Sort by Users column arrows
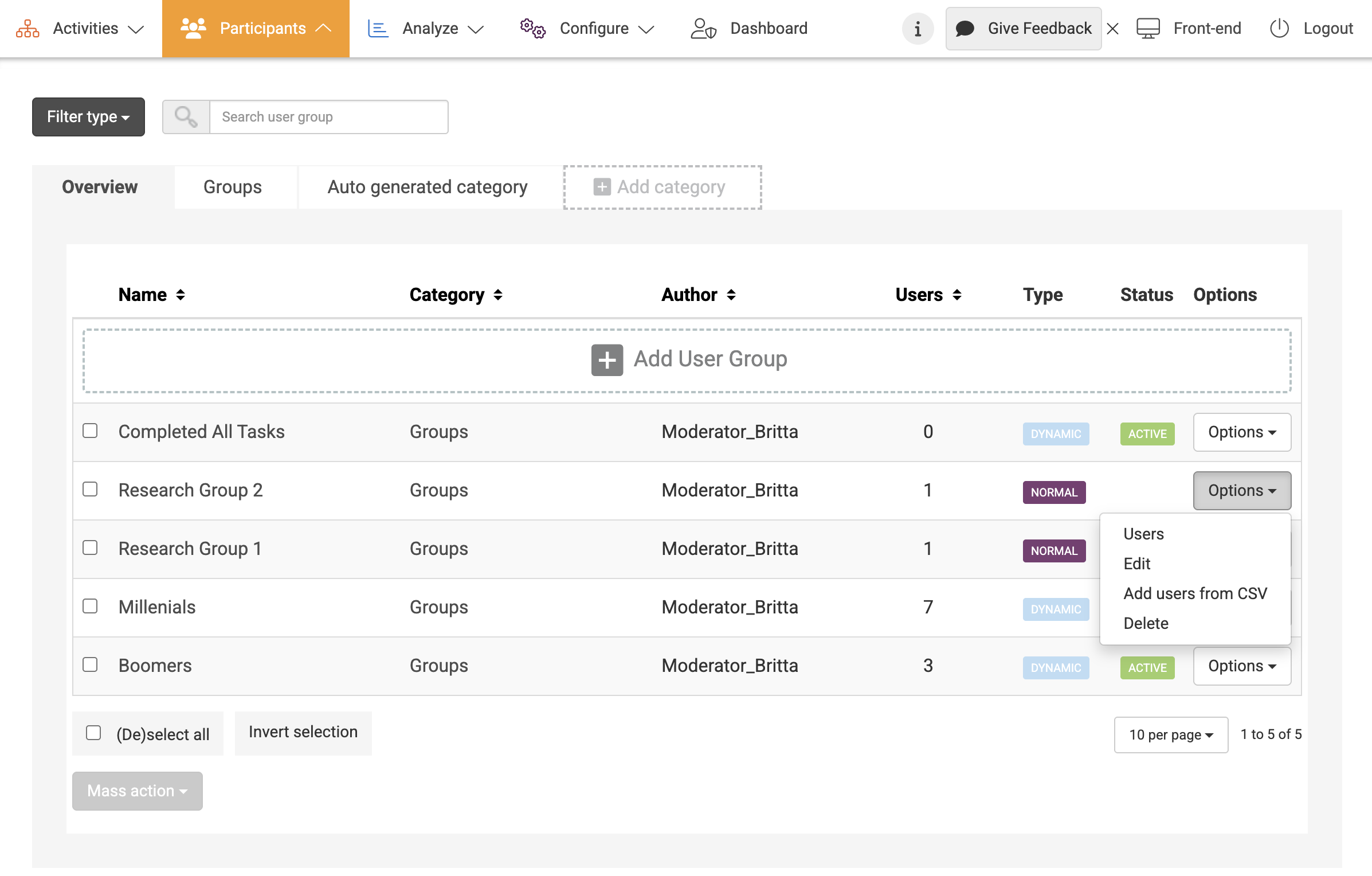The width and height of the screenshot is (1372, 876). tap(957, 295)
